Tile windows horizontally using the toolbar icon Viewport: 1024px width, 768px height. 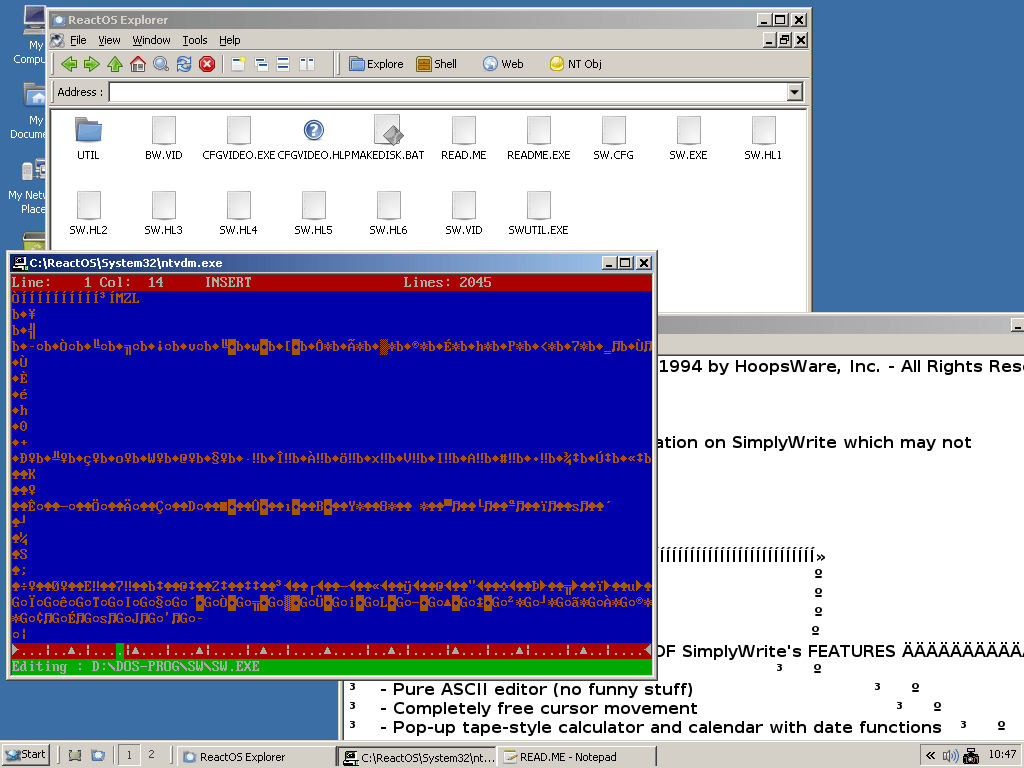pyautogui.click(x=283, y=64)
